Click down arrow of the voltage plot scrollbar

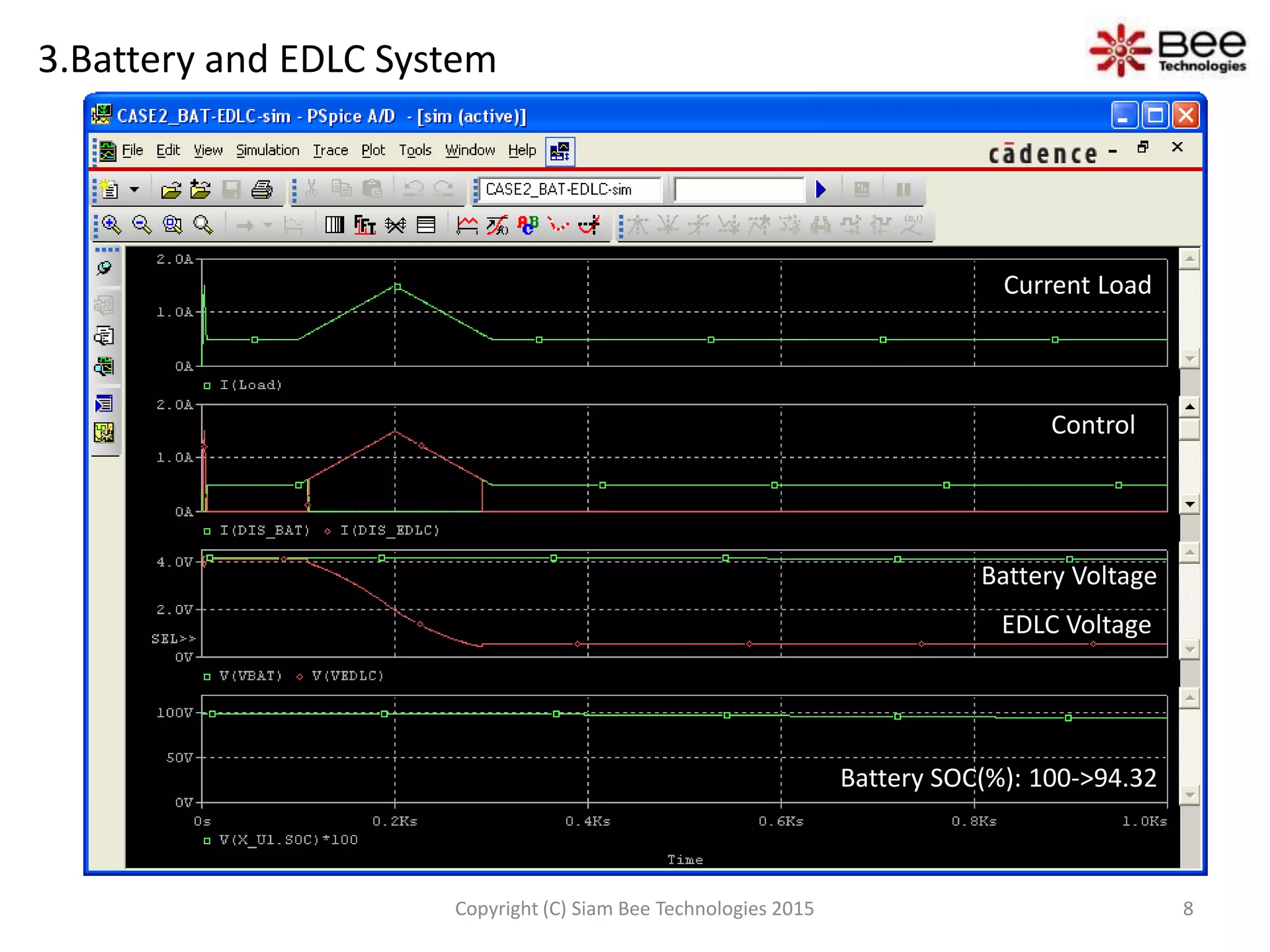(x=1189, y=650)
